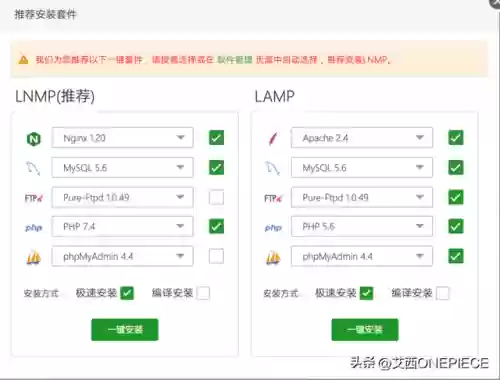500x380 pixels.
Task: Toggle 极速安装 checkbox in LNMP panel
Action: click(x=127, y=293)
